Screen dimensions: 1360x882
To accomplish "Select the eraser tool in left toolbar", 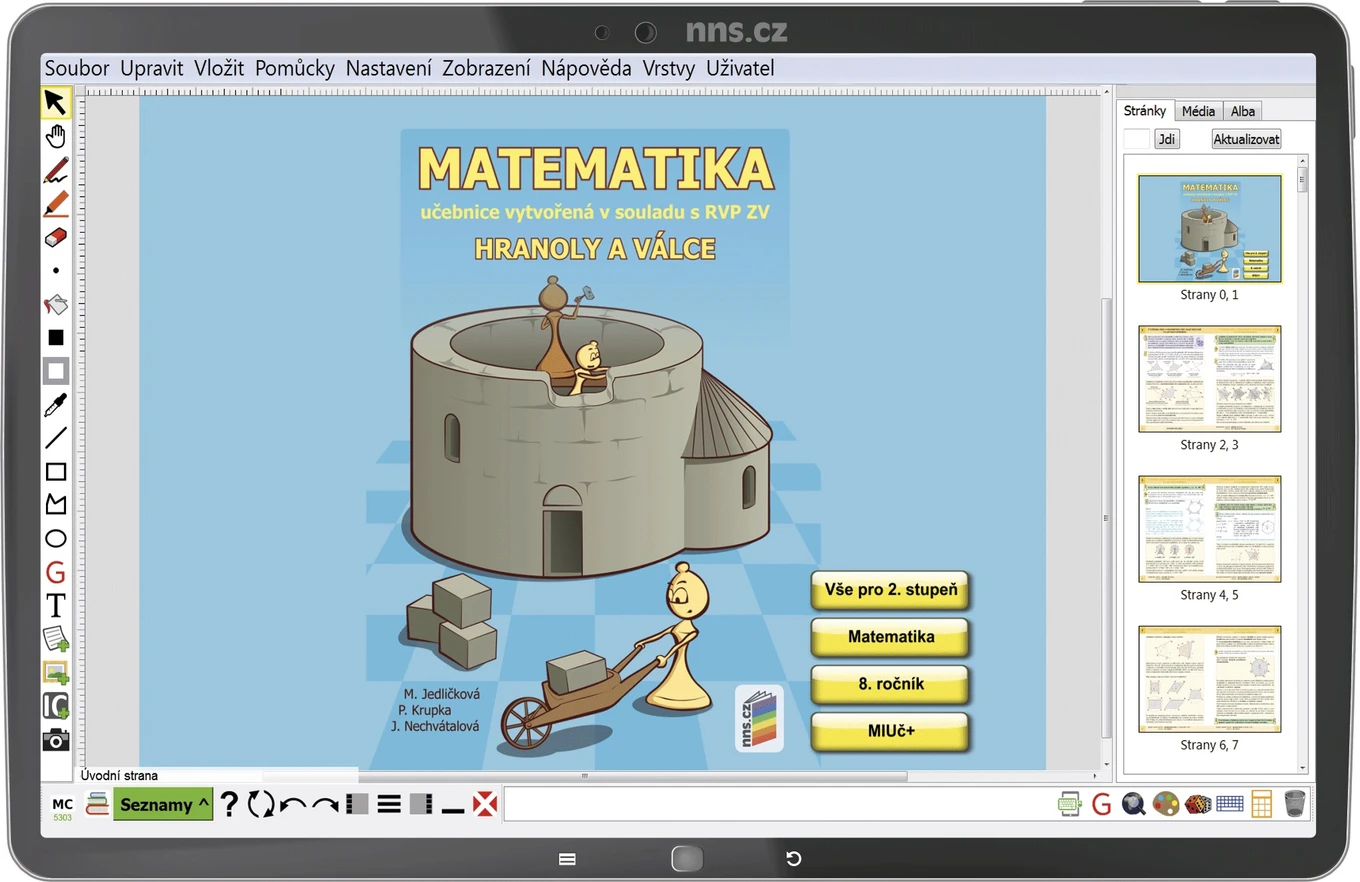I will click(x=56, y=237).
